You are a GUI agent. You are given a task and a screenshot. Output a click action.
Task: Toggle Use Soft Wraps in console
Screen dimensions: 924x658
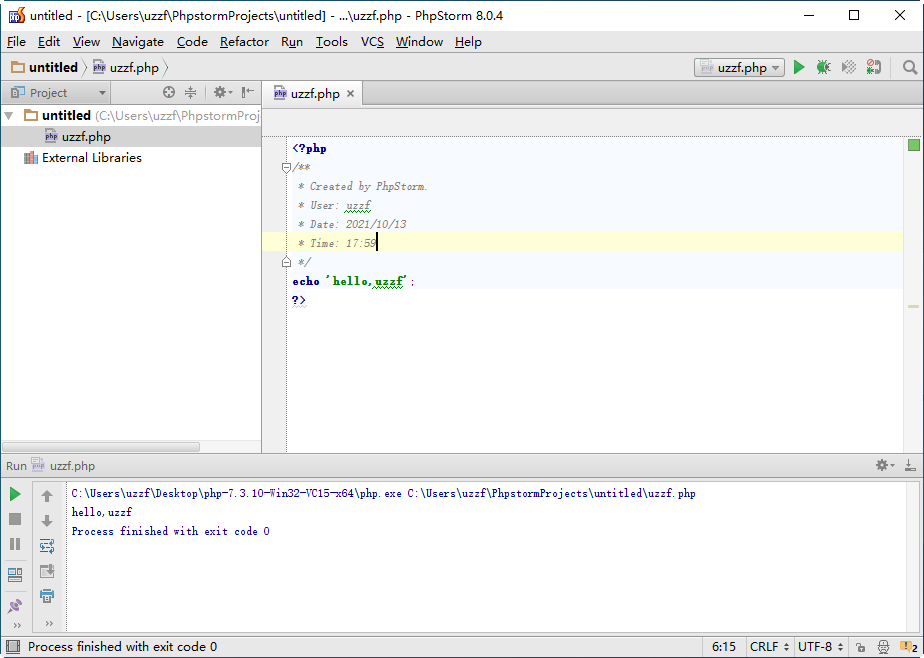pyautogui.click(x=47, y=546)
